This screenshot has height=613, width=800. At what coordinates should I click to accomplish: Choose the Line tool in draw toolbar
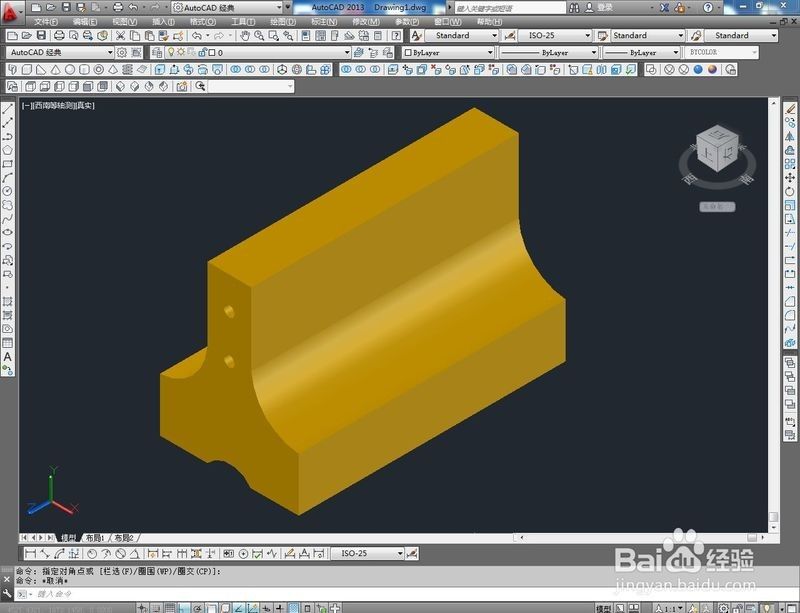tap(8, 109)
